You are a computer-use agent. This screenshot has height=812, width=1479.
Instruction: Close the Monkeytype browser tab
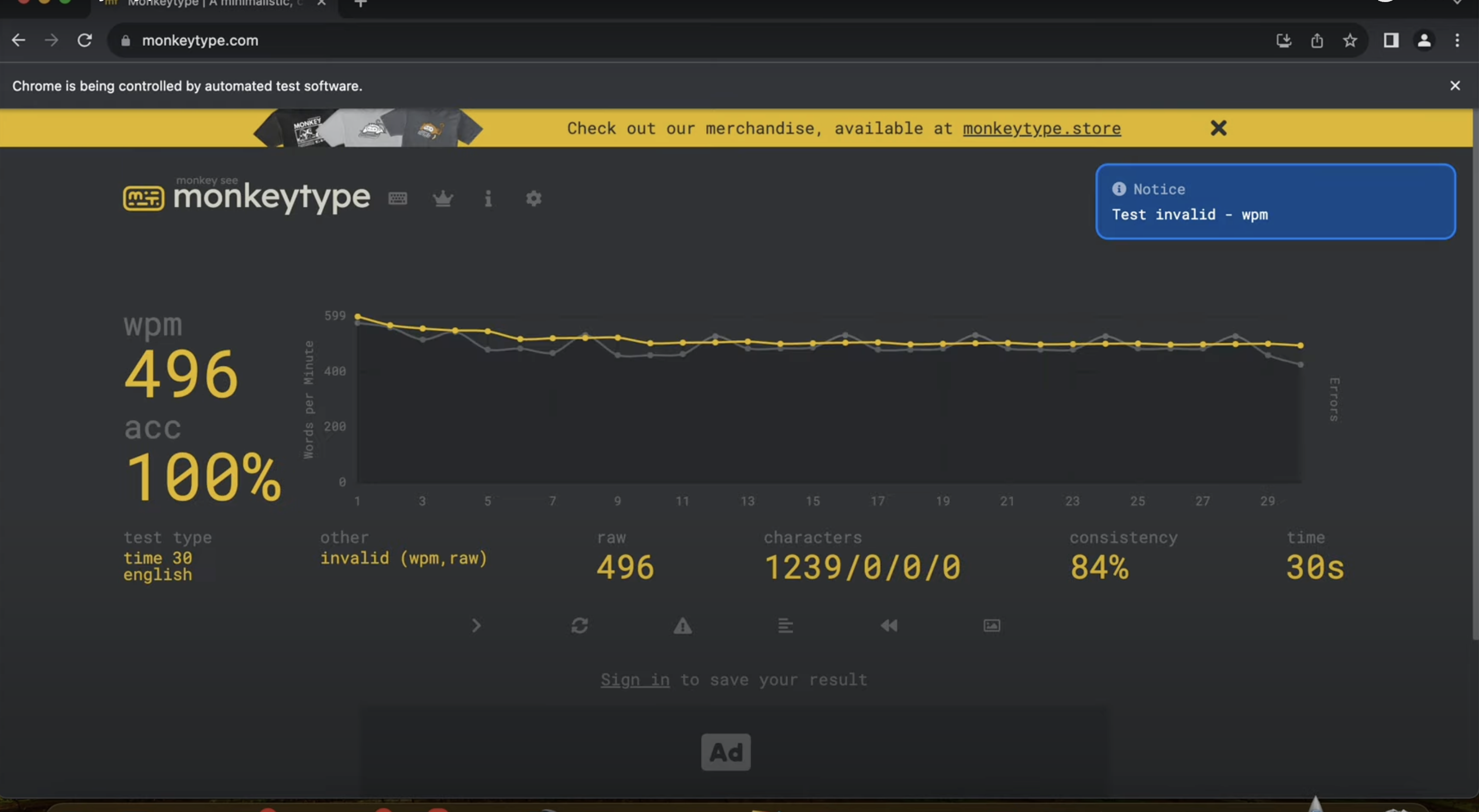pyautogui.click(x=322, y=3)
